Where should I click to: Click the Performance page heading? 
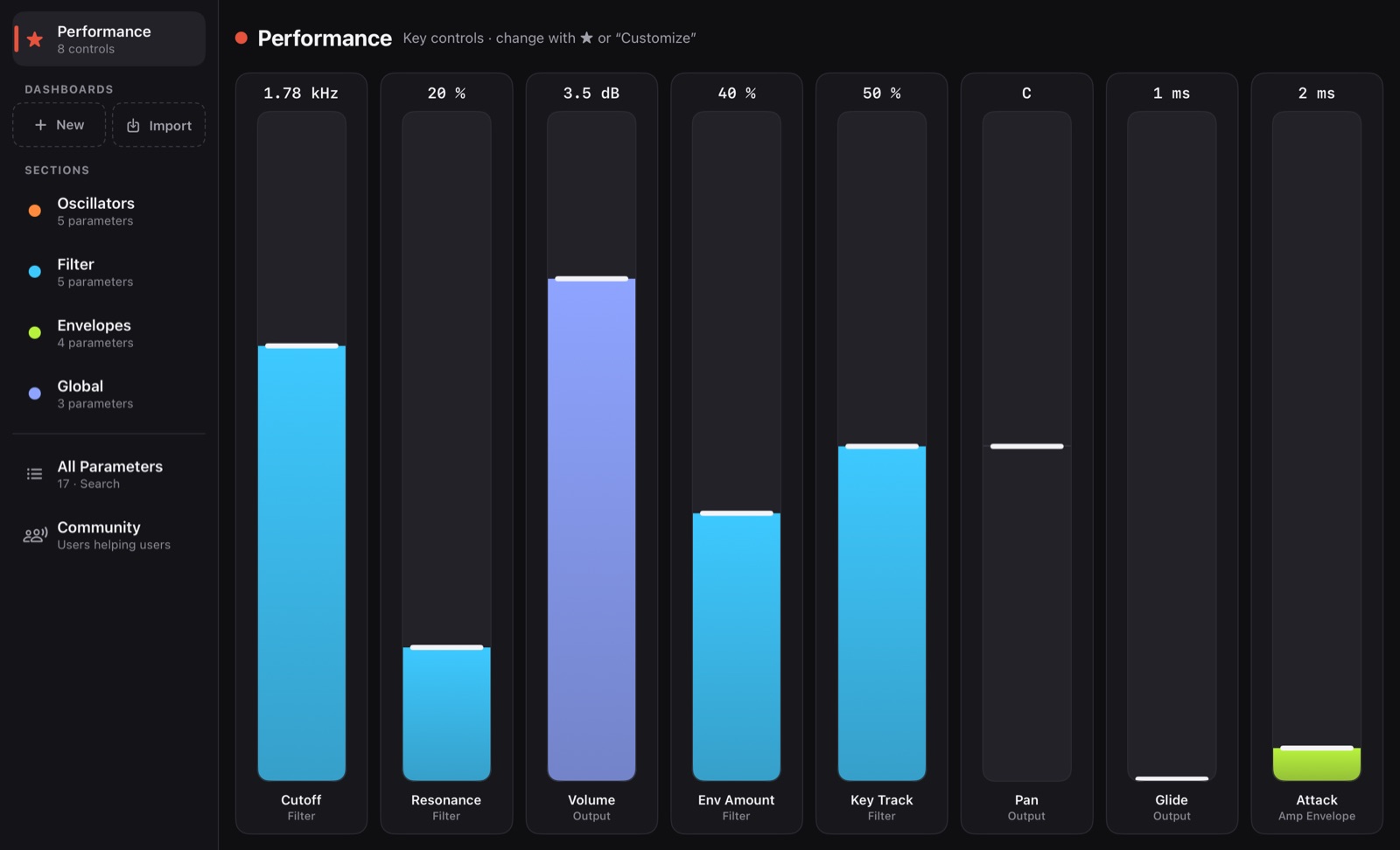pos(325,38)
